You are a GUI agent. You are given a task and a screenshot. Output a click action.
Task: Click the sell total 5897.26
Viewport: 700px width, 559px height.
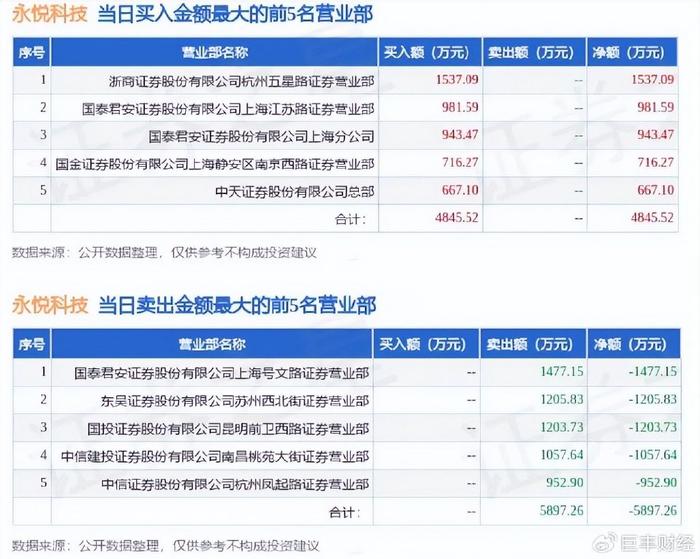tap(562, 510)
